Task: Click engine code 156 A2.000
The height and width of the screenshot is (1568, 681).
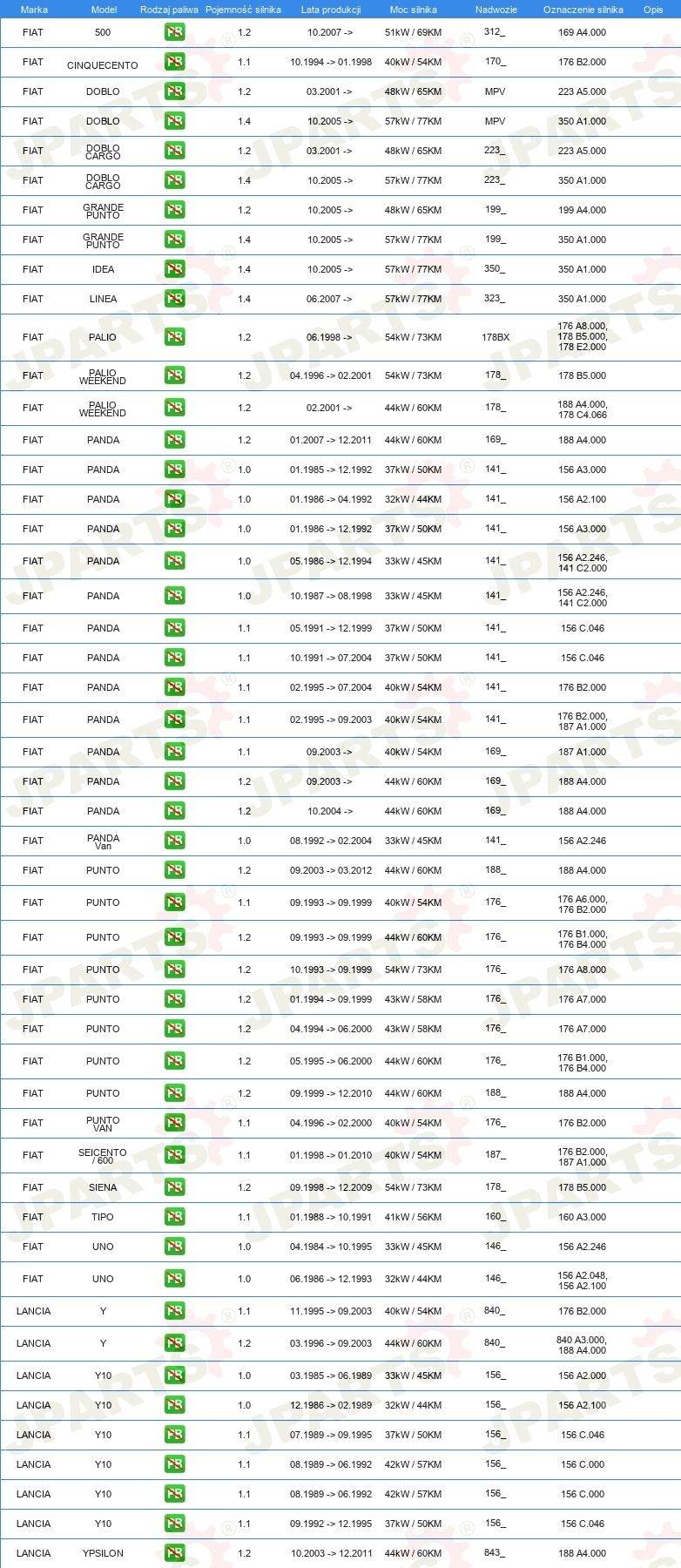Action: [x=583, y=1375]
